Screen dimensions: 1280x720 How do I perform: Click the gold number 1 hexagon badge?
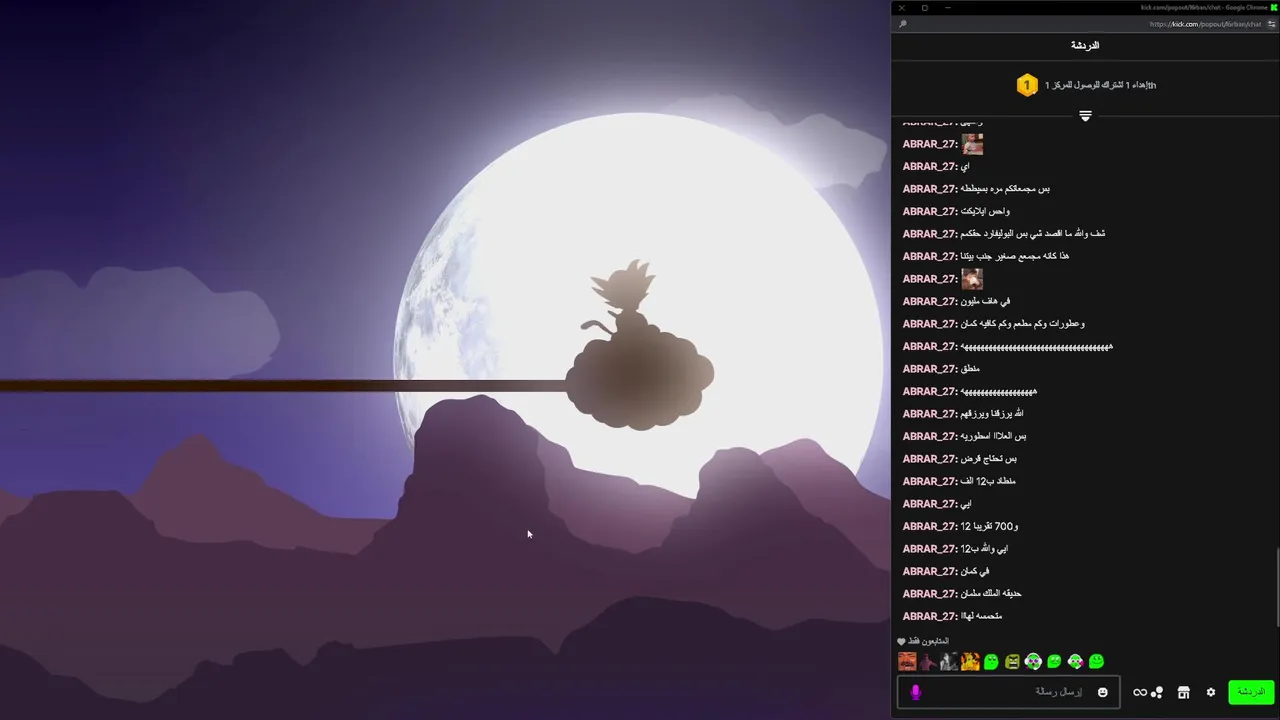[x=1026, y=86]
